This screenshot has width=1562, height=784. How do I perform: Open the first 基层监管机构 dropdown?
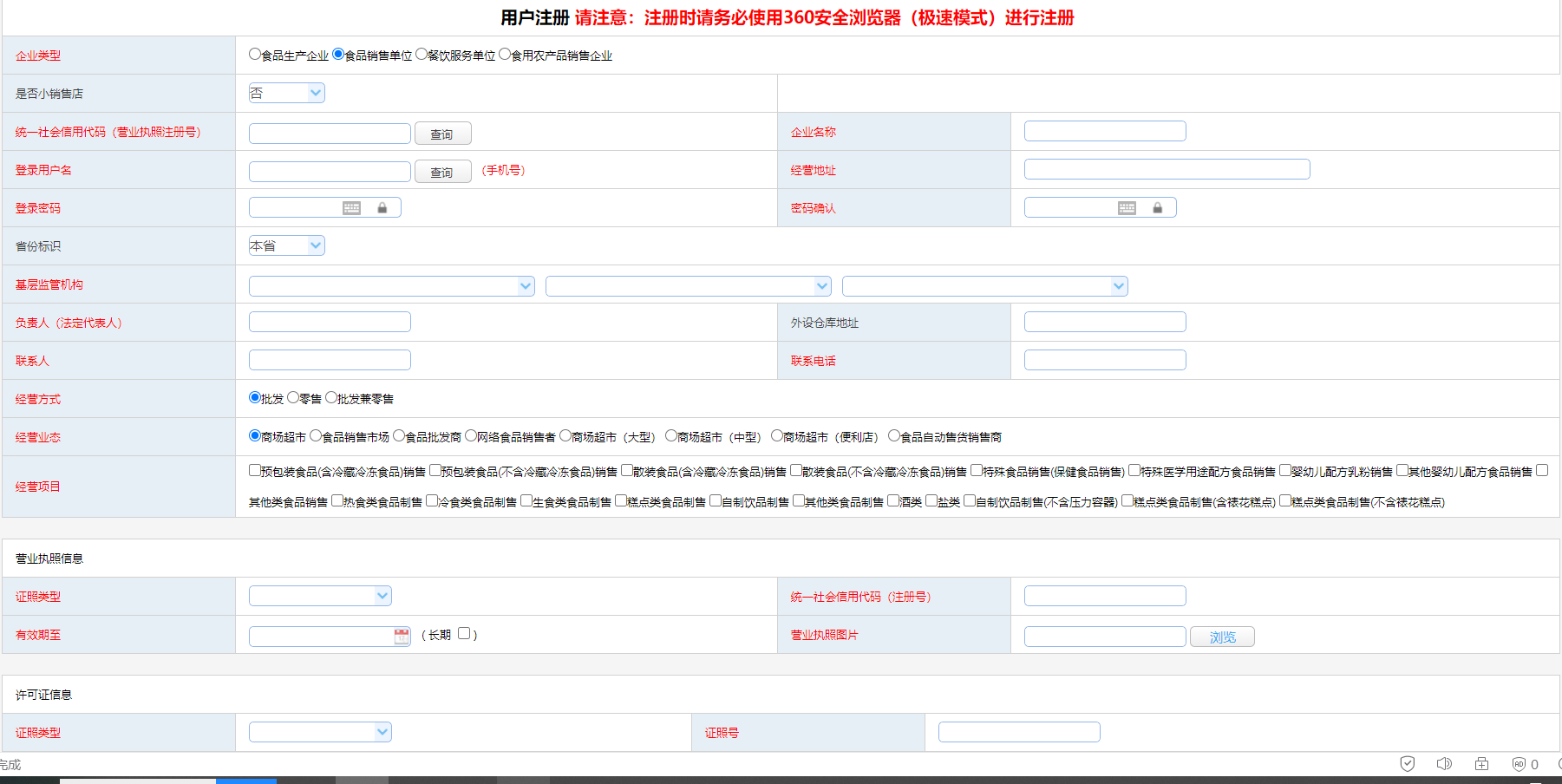(391, 286)
